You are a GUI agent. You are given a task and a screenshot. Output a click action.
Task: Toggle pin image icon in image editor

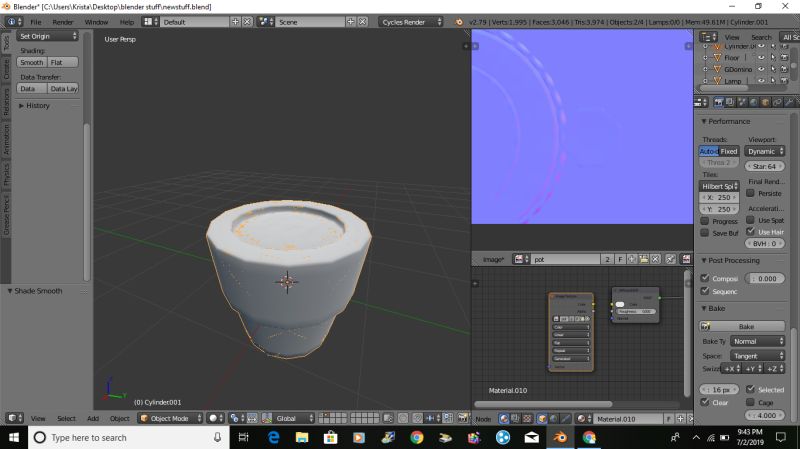[x=670, y=259]
